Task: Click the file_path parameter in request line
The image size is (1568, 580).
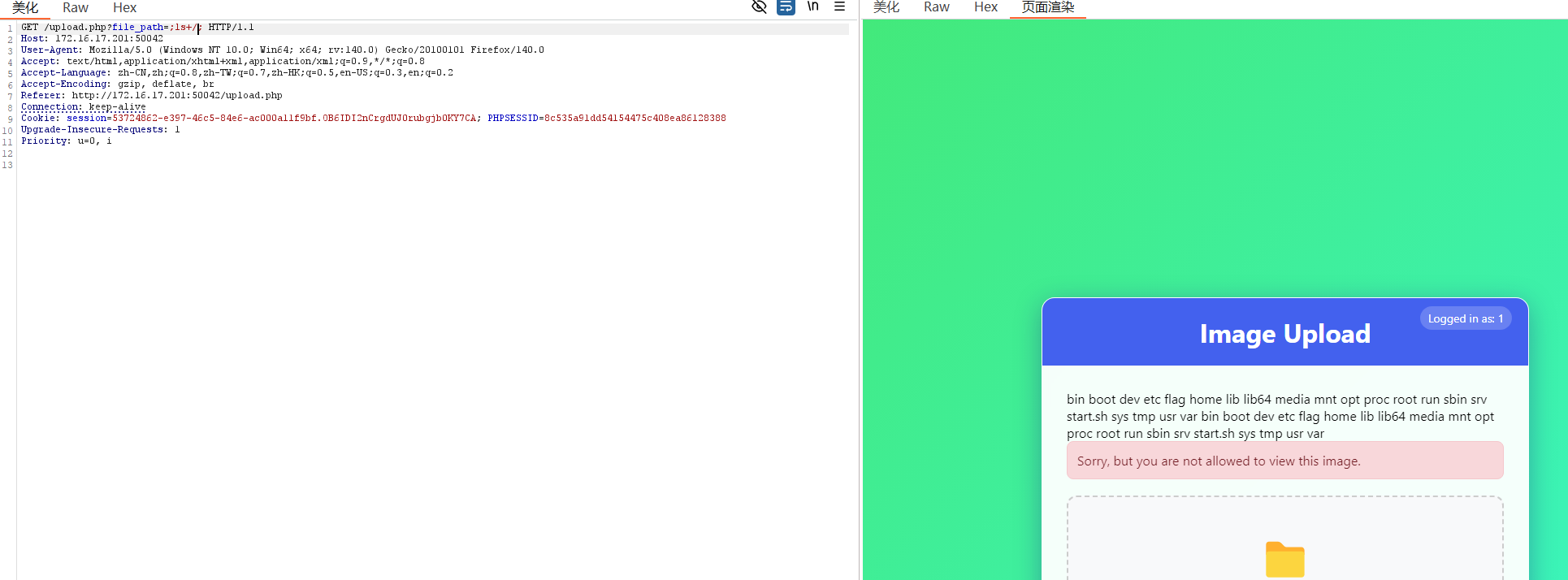Action: [x=138, y=28]
